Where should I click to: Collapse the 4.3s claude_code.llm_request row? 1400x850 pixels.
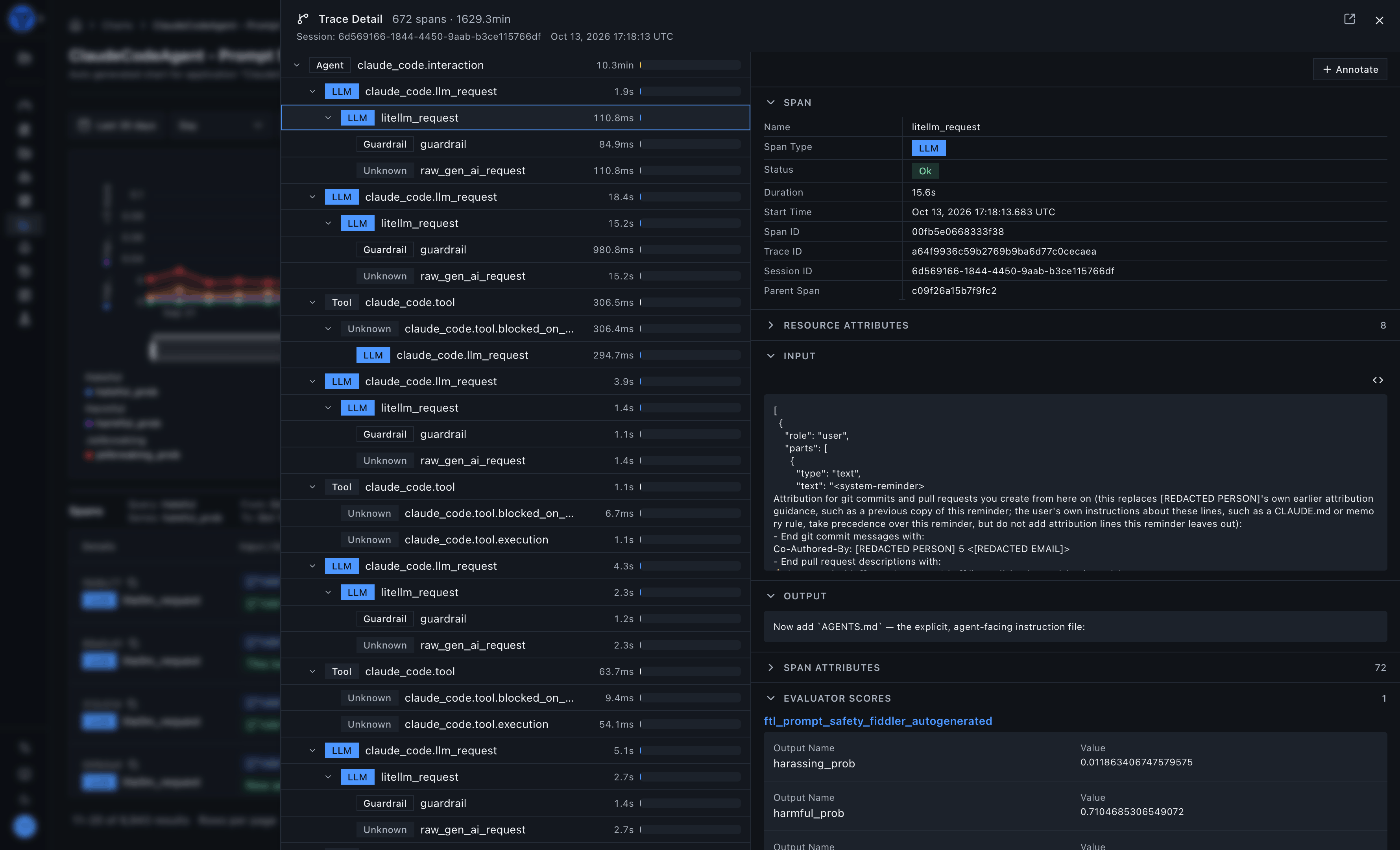point(312,566)
